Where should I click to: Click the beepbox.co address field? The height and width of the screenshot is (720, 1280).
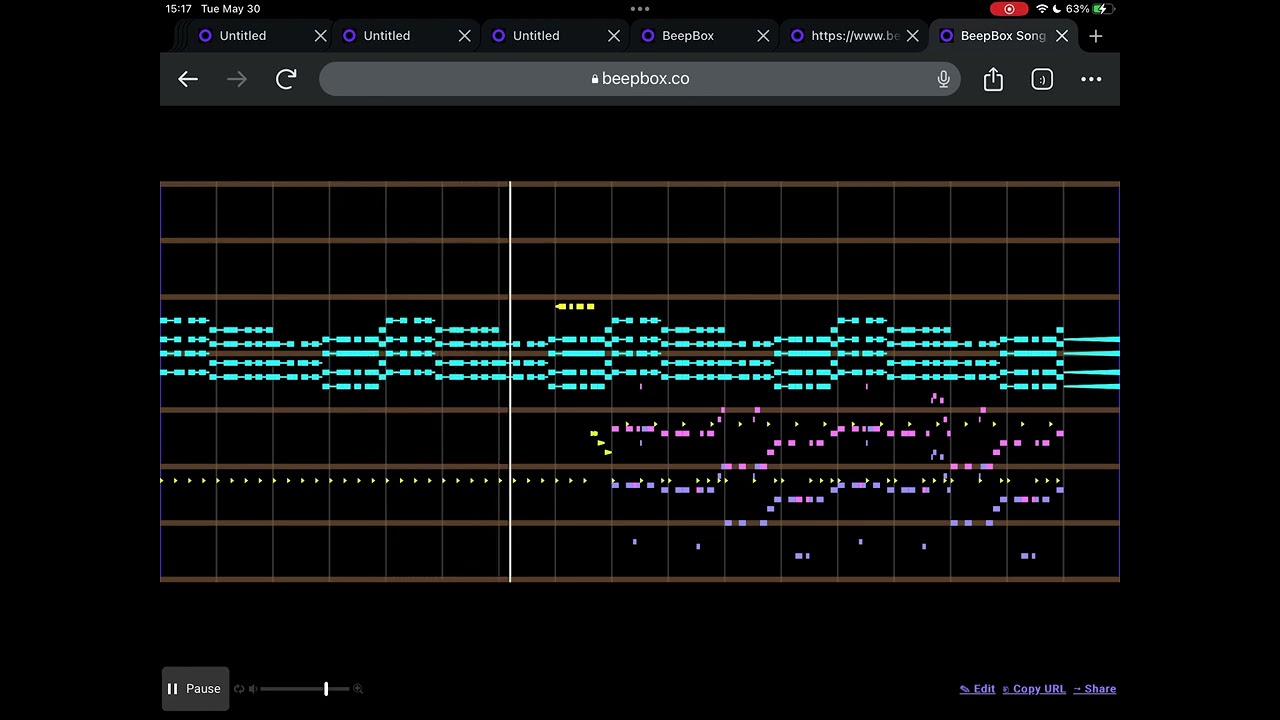640,79
